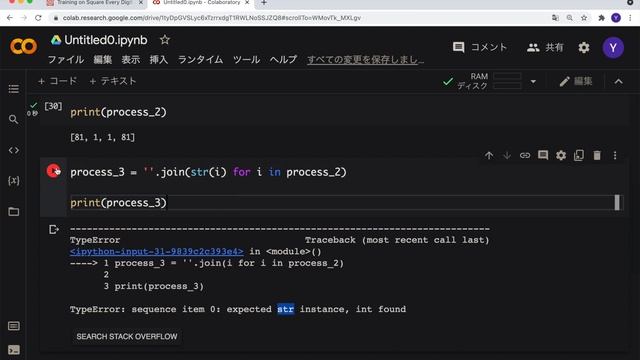Open the Y account avatar
The height and width of the screenshot is (360, 640).
tap(613, 47)
